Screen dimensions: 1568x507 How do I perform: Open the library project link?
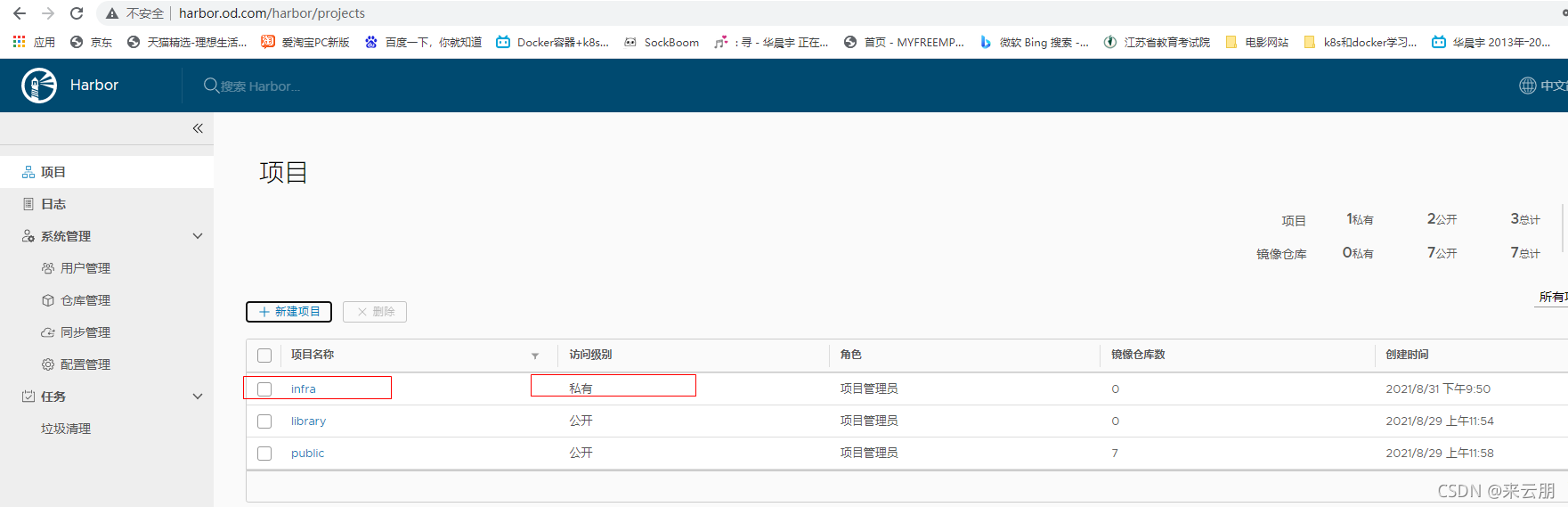tap(308, 421)
